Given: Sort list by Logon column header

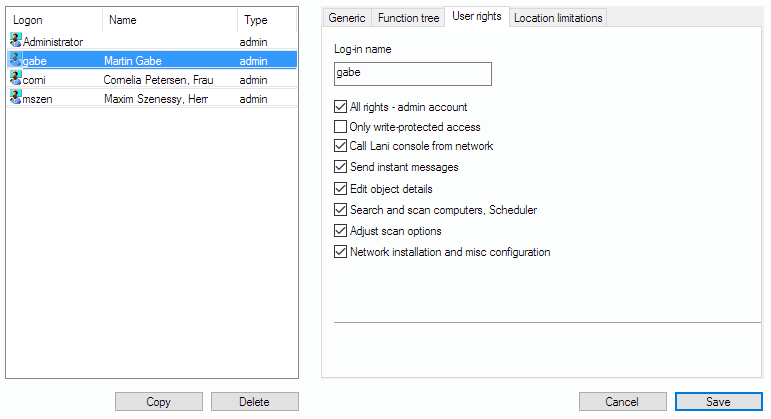Looking at the screenshot, I should coord(53,20).
